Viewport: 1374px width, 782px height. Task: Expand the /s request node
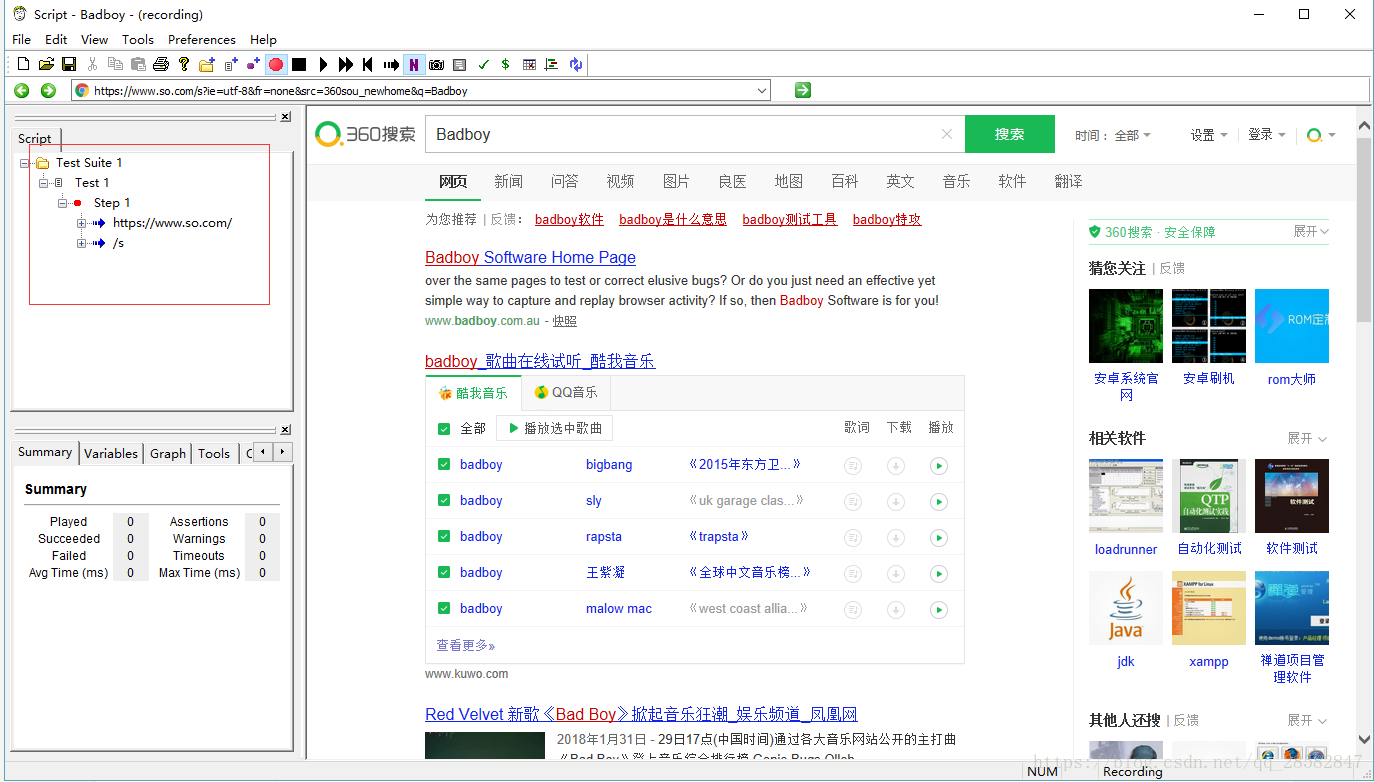pos(82,243)
